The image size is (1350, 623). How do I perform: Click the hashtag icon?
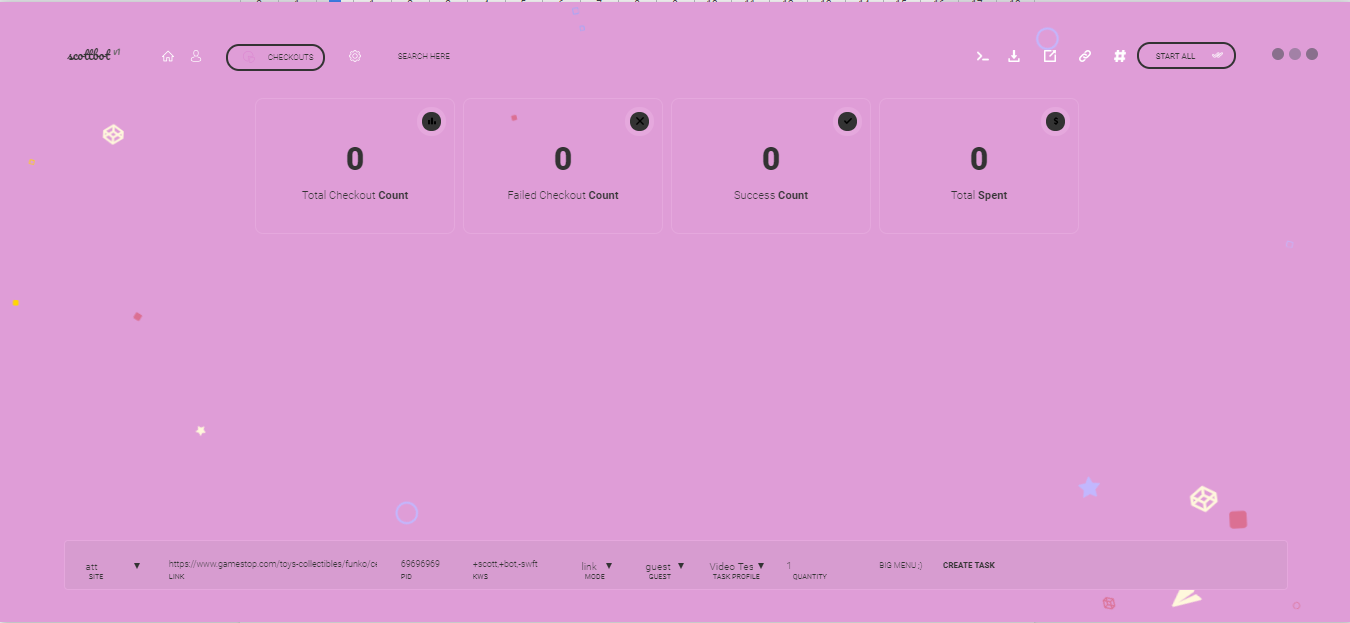click(1120, 57)
